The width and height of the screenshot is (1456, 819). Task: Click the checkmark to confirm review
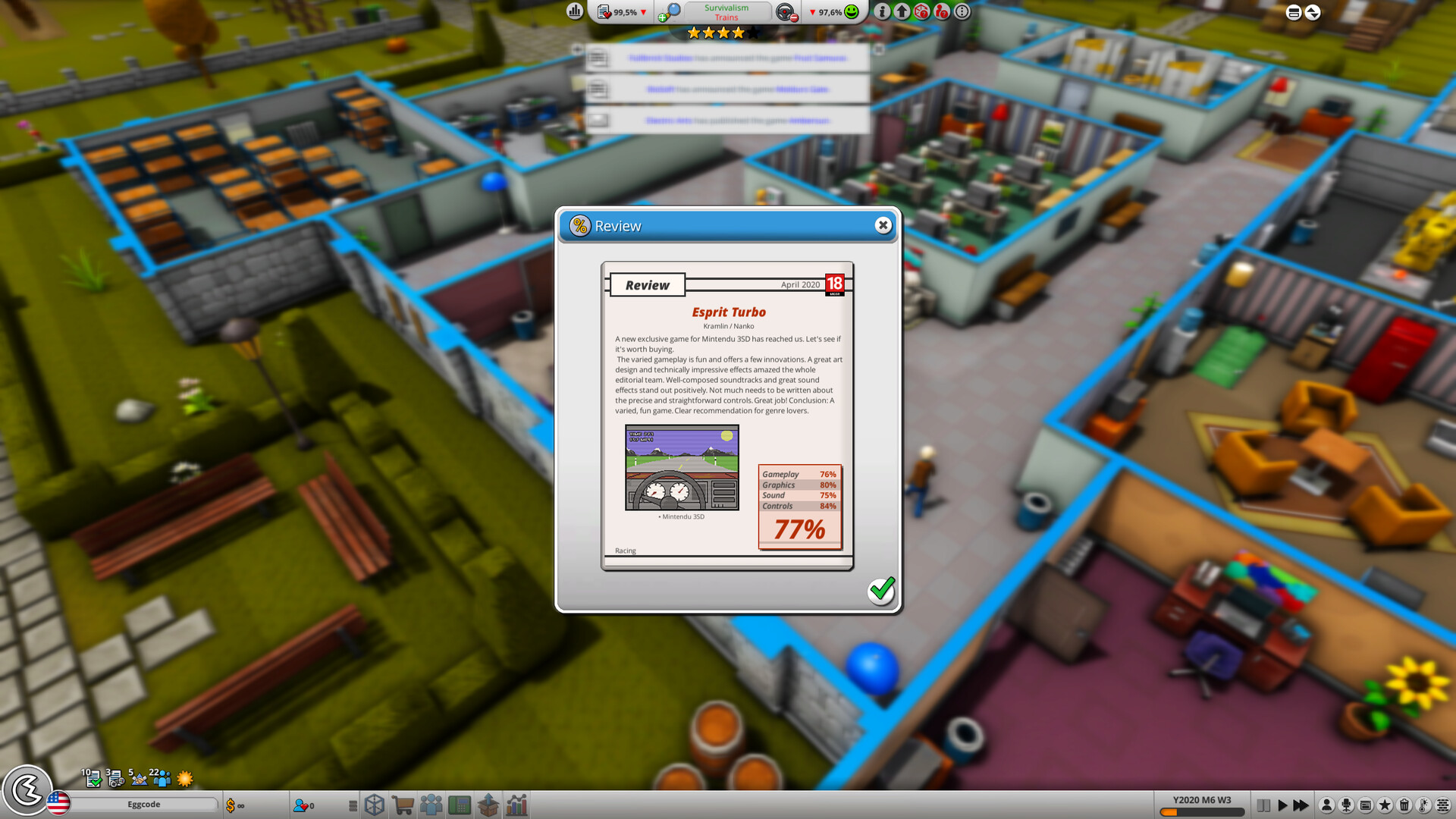tap(880, 590)
